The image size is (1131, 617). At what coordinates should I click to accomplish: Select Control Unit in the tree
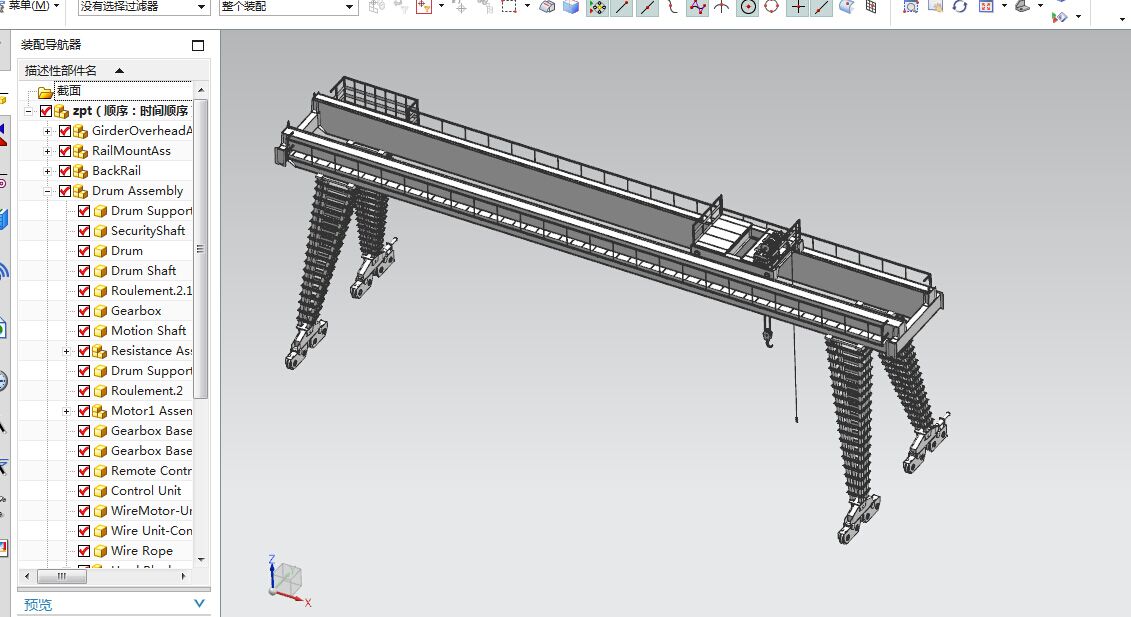(x=146, y=491)
